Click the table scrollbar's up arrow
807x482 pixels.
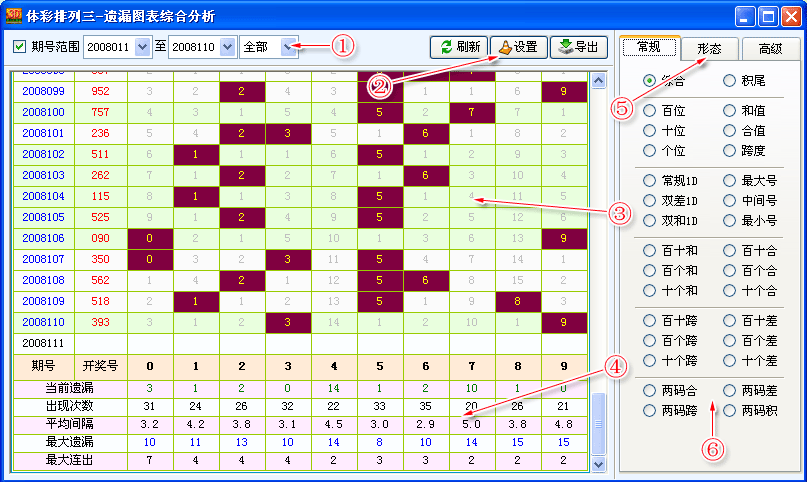coord(600,81)
